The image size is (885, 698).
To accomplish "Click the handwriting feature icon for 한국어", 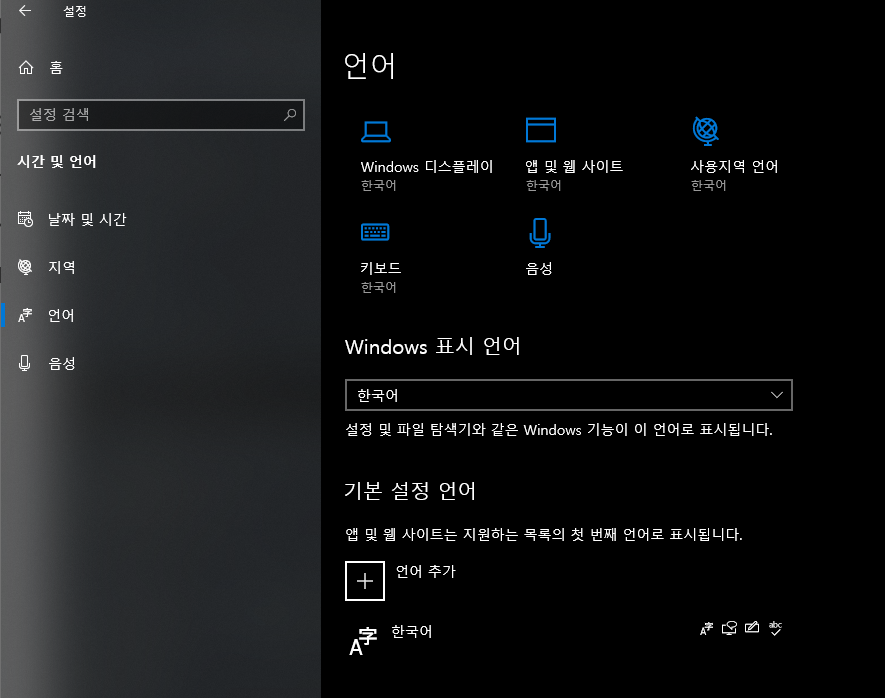I will (752, 627).
